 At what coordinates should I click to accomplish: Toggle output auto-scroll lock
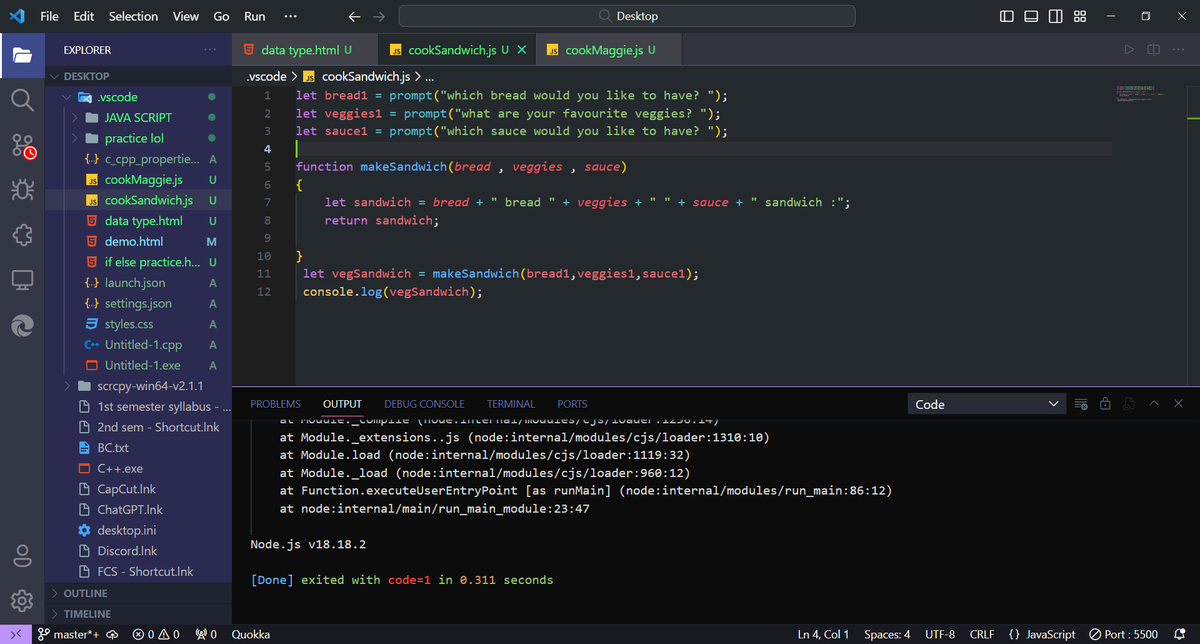(x=1105, y=404)
